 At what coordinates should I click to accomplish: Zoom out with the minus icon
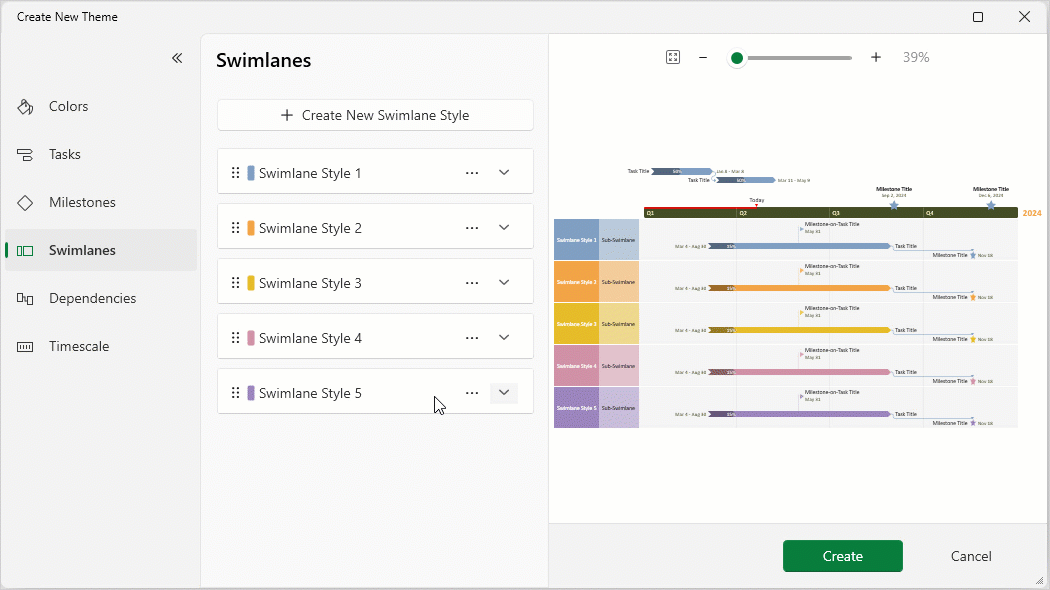(x=703, y=58)
